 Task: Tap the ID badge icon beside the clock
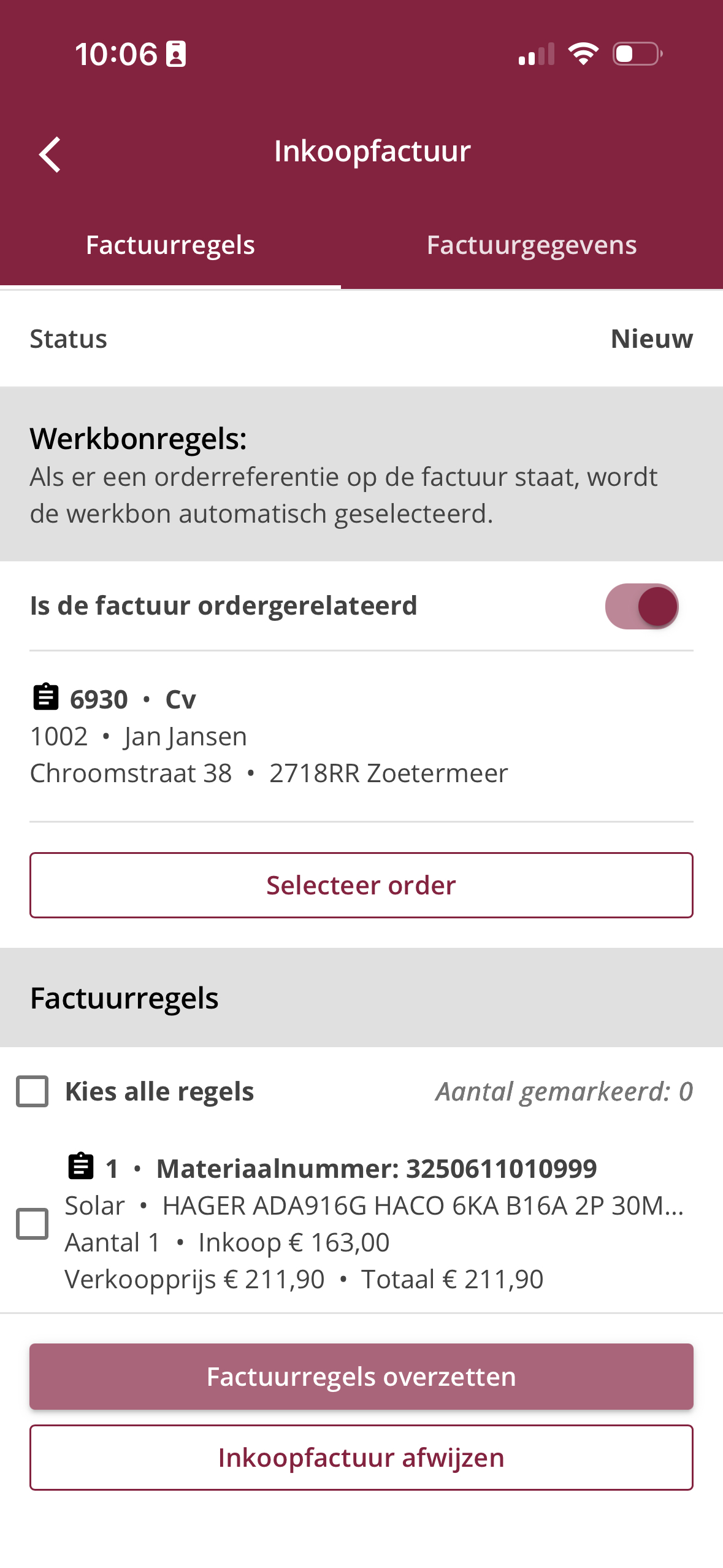176,54
